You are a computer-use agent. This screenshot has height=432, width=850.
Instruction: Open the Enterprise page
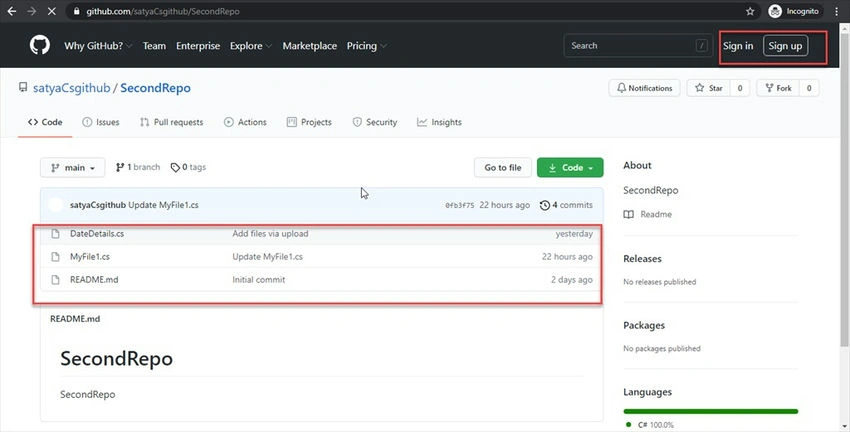tap(198, 46)
